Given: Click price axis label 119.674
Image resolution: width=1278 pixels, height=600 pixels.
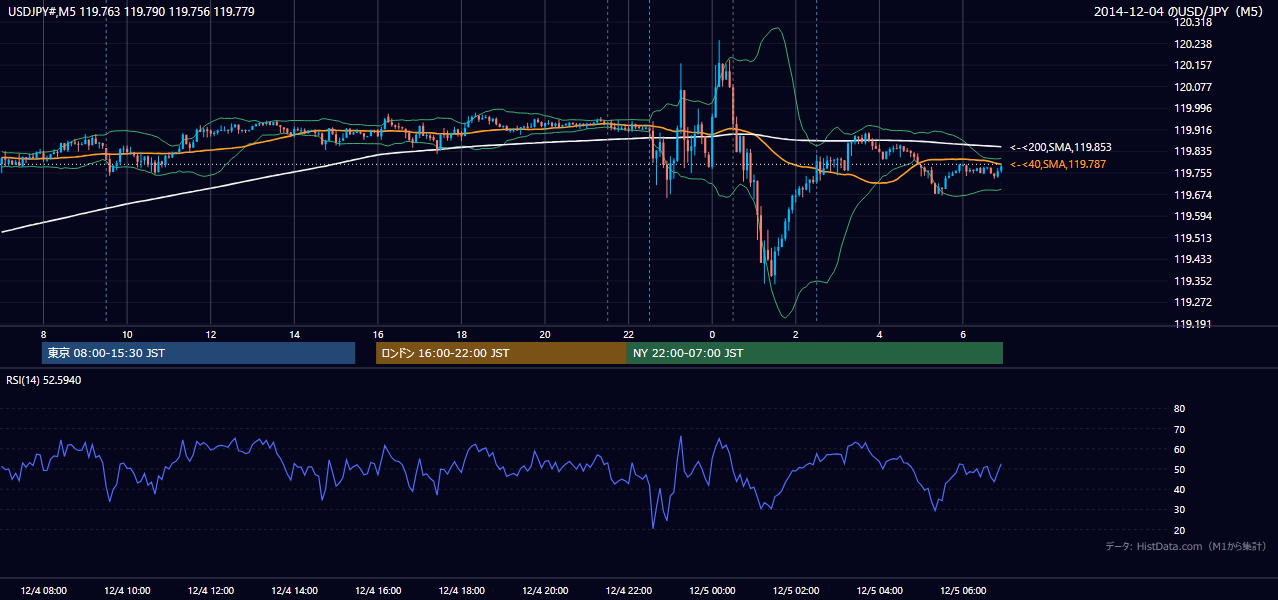Looking at the screenshot, I should (1194, 195).
